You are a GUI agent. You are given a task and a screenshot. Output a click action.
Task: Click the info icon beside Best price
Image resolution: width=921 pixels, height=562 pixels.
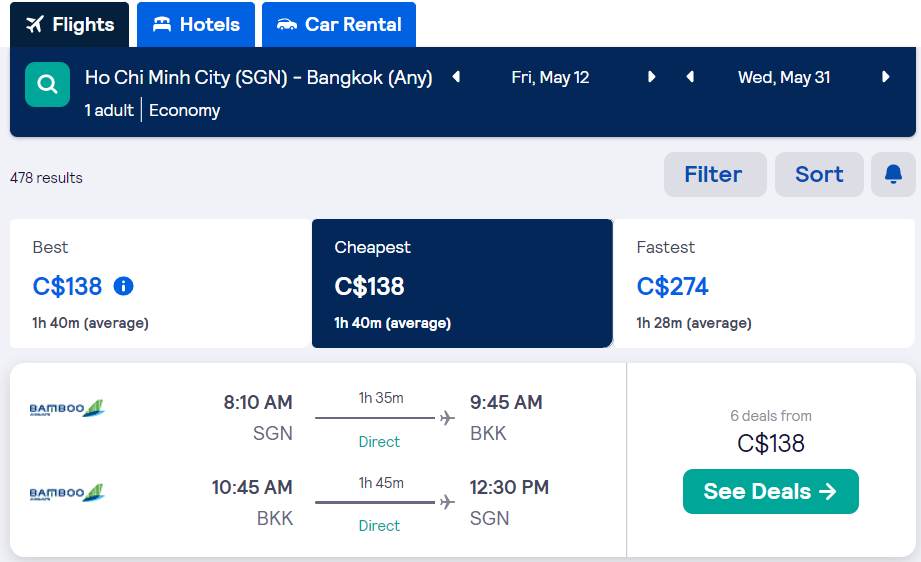tap(123, 286)
